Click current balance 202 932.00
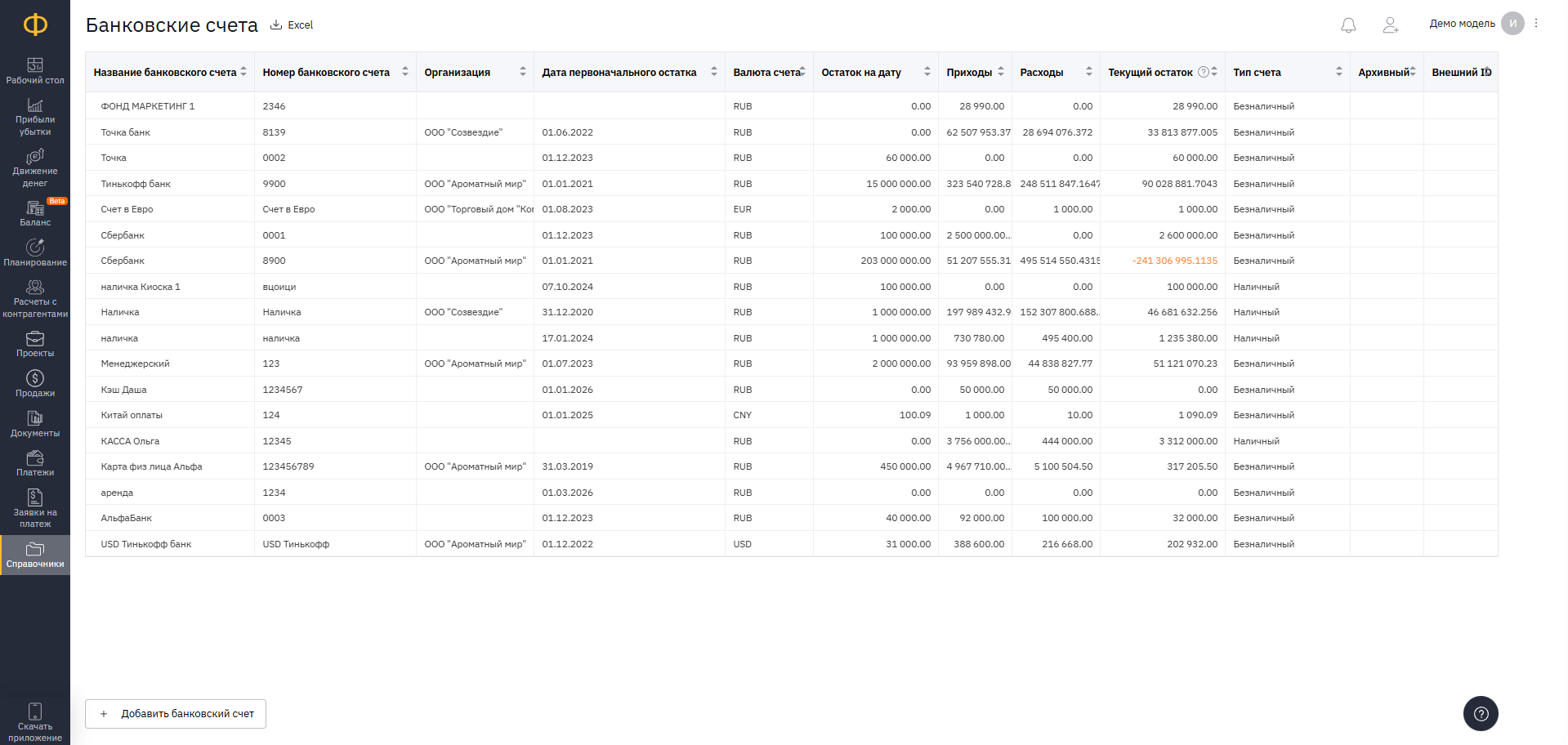Viewport: 1568px width, 745px height. [x=1192, y=544]
